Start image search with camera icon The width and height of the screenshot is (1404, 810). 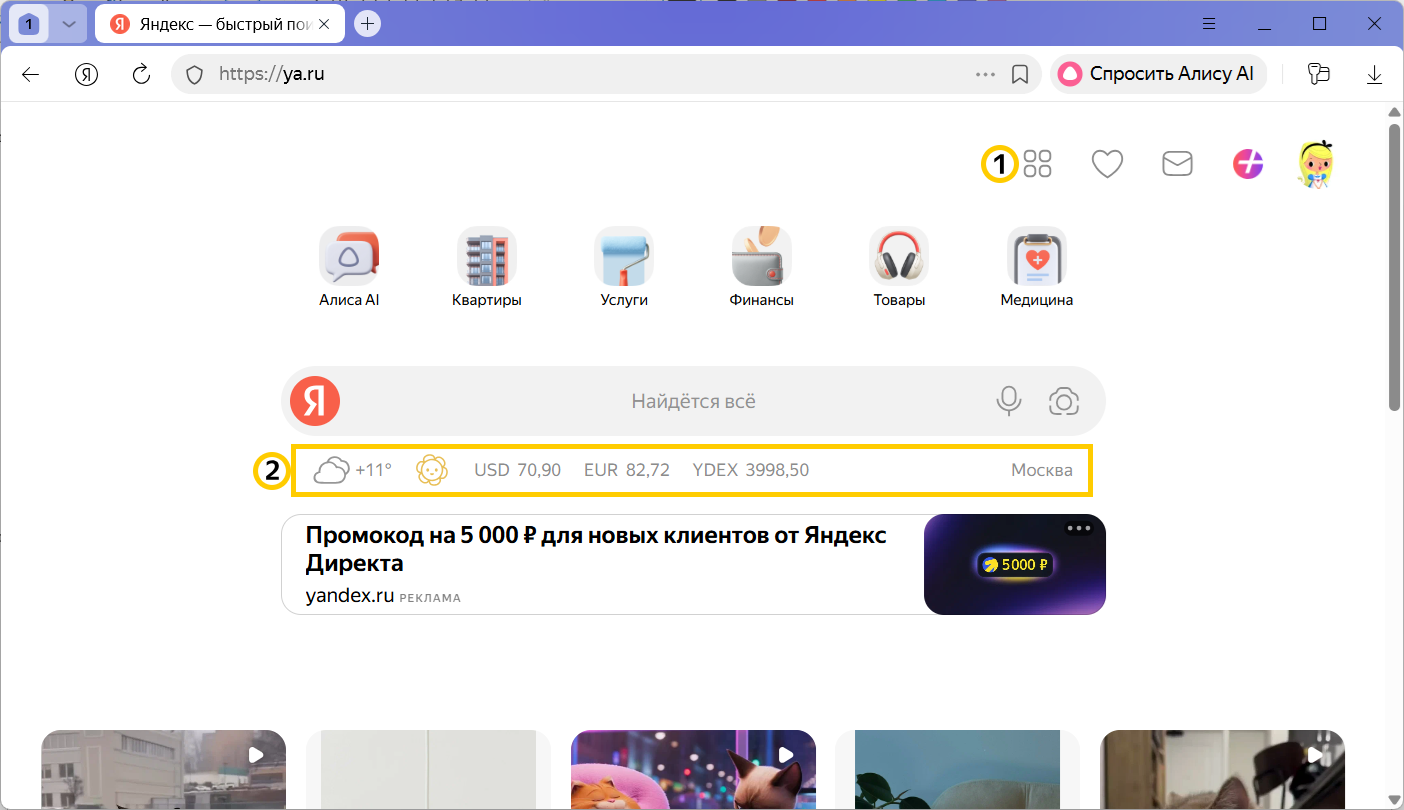click(x=1064, y=401)
